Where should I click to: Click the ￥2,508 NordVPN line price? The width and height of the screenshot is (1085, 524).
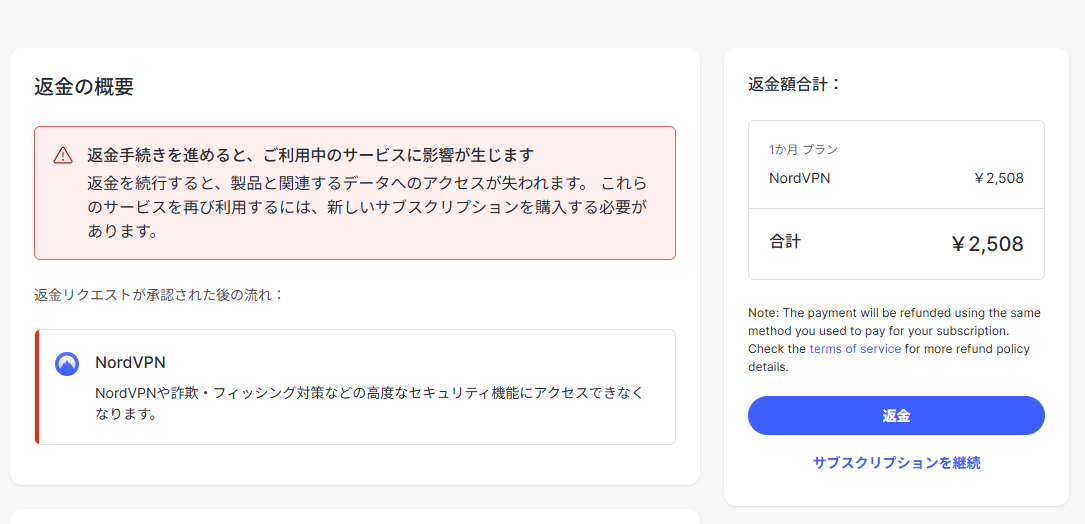998,178
